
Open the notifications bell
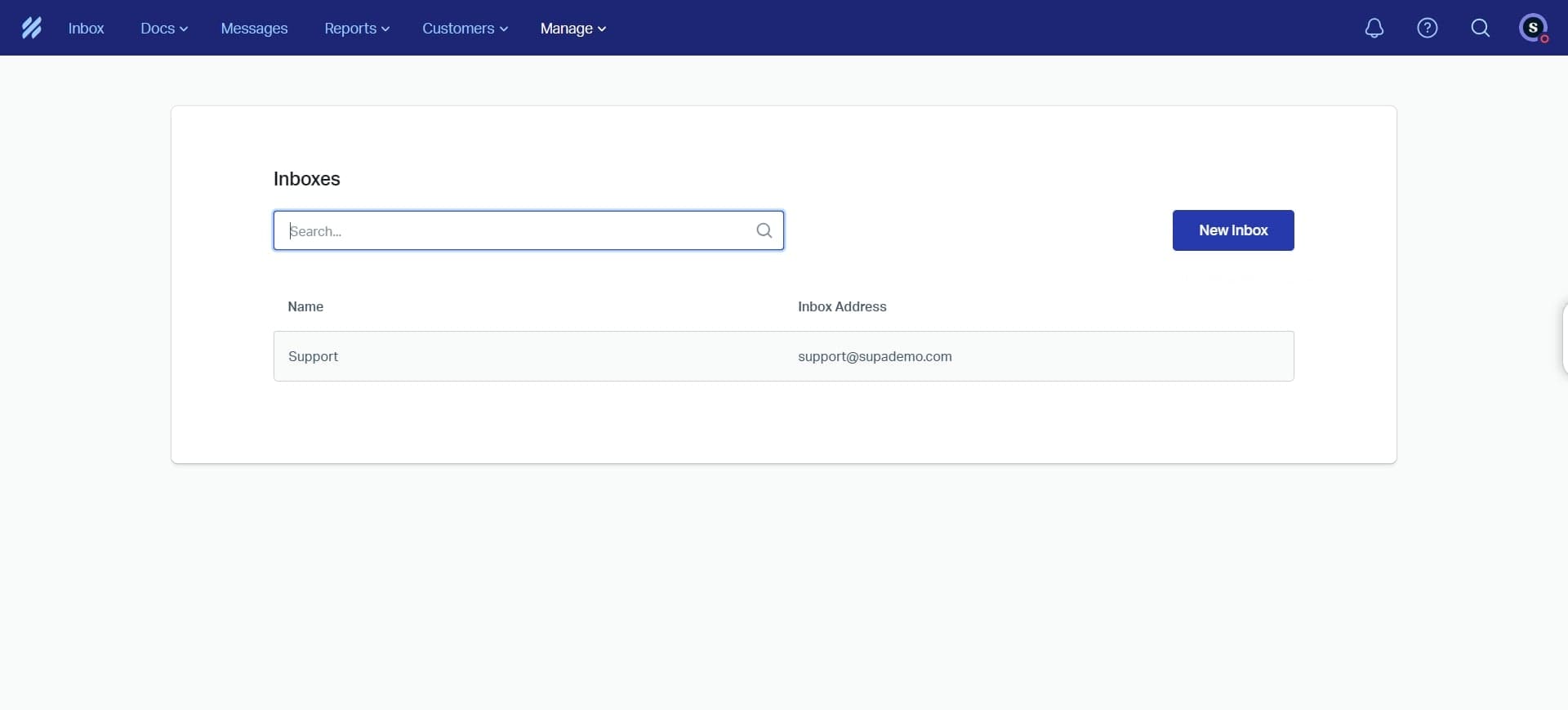pos(1374,28)
